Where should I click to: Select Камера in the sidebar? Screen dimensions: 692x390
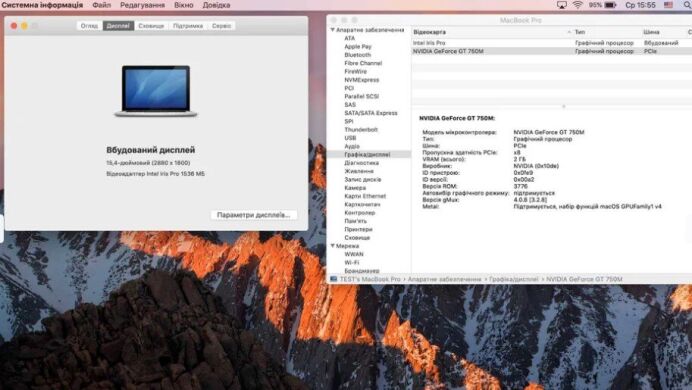(355, 188)
